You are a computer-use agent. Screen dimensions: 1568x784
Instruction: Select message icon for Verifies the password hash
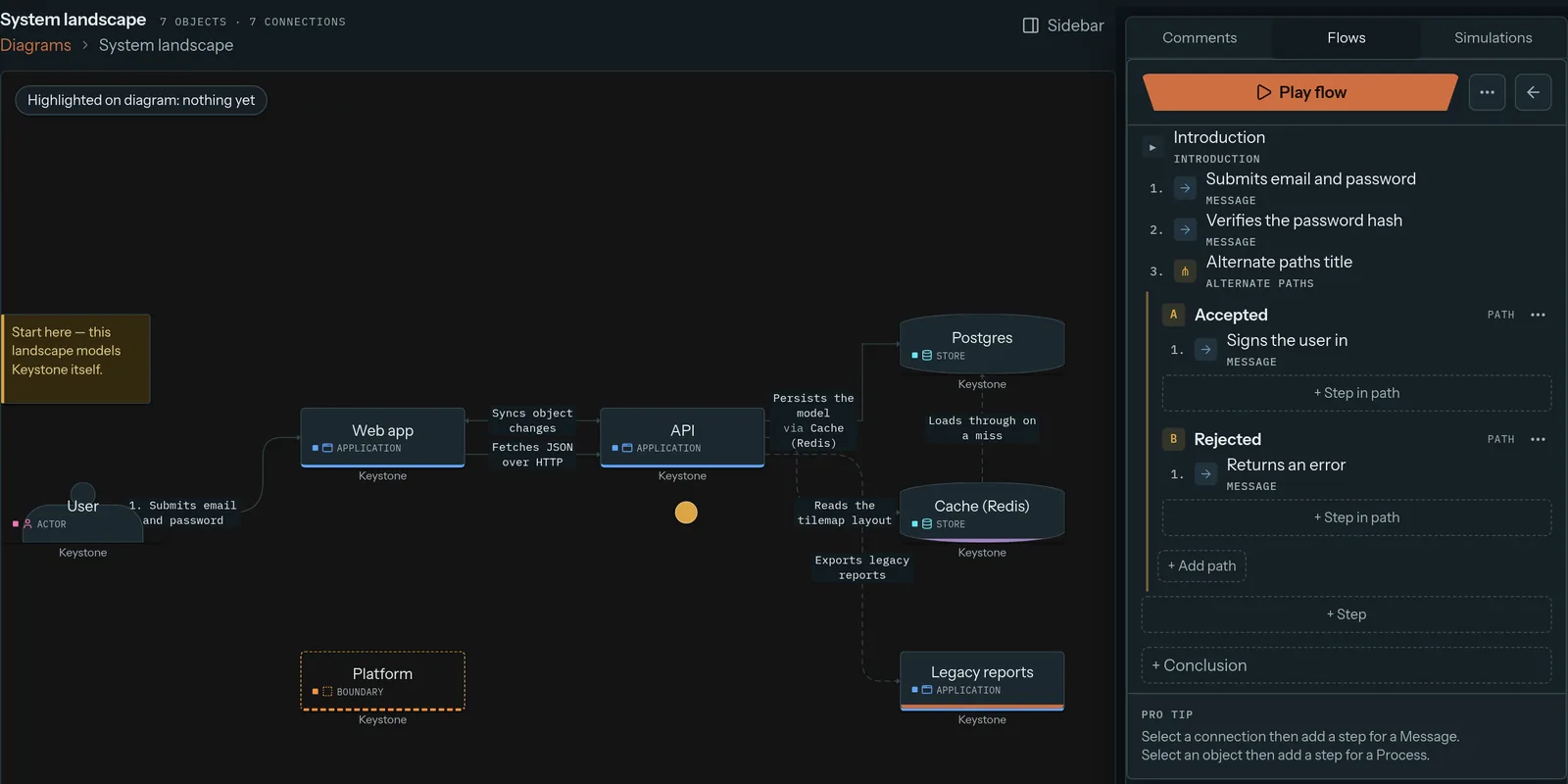(1185, 229)
